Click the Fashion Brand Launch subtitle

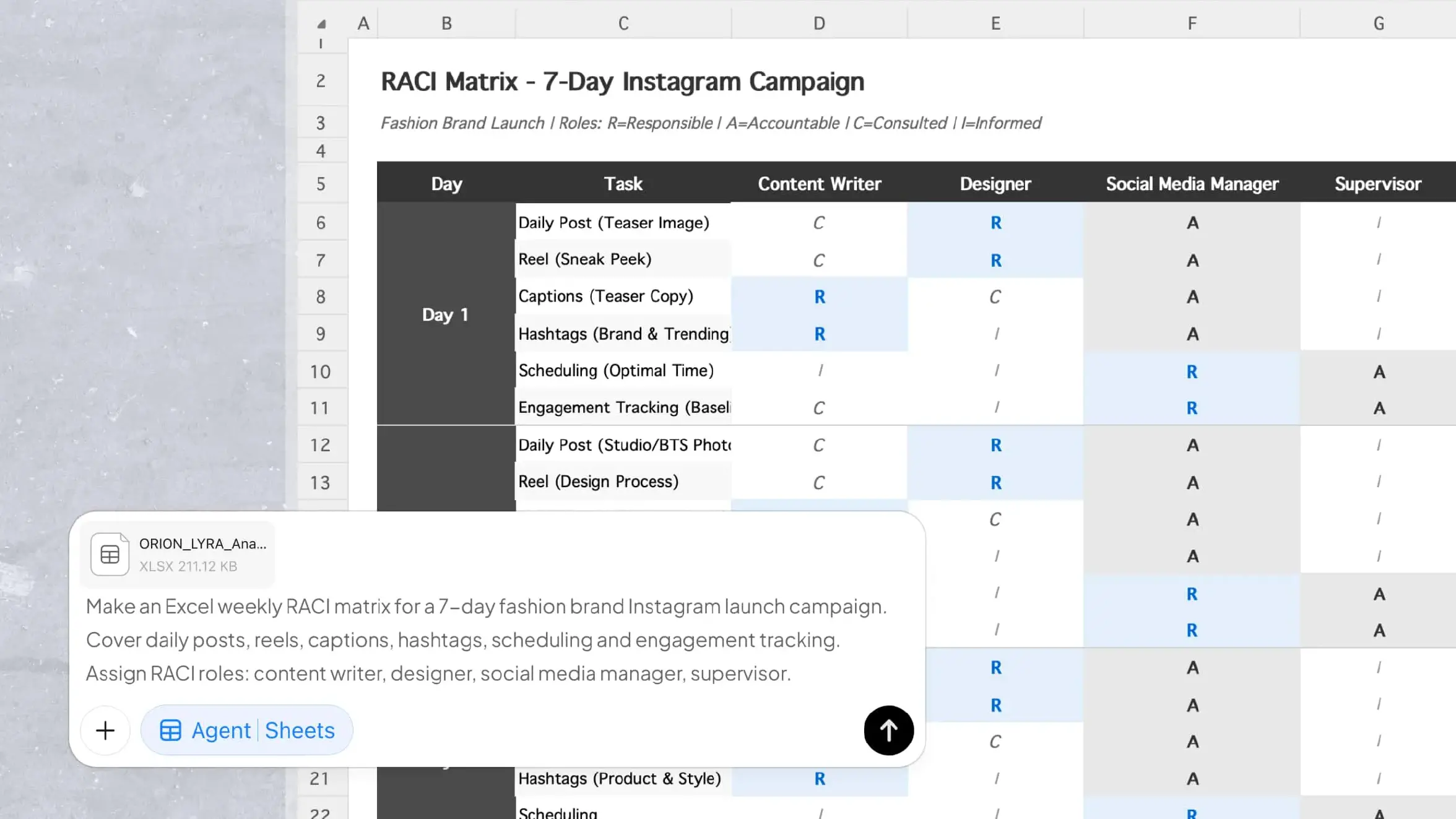[x=711, y=123]
